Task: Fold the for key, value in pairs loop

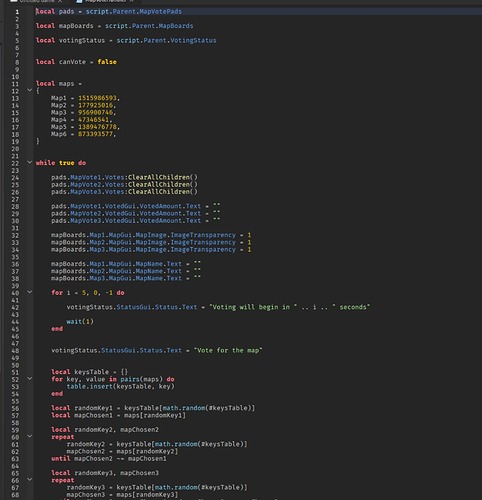Action: point(30,379)
